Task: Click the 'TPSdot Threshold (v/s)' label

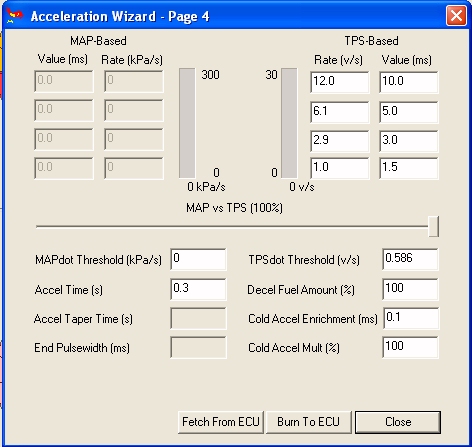Action: (x=304, y=260)
